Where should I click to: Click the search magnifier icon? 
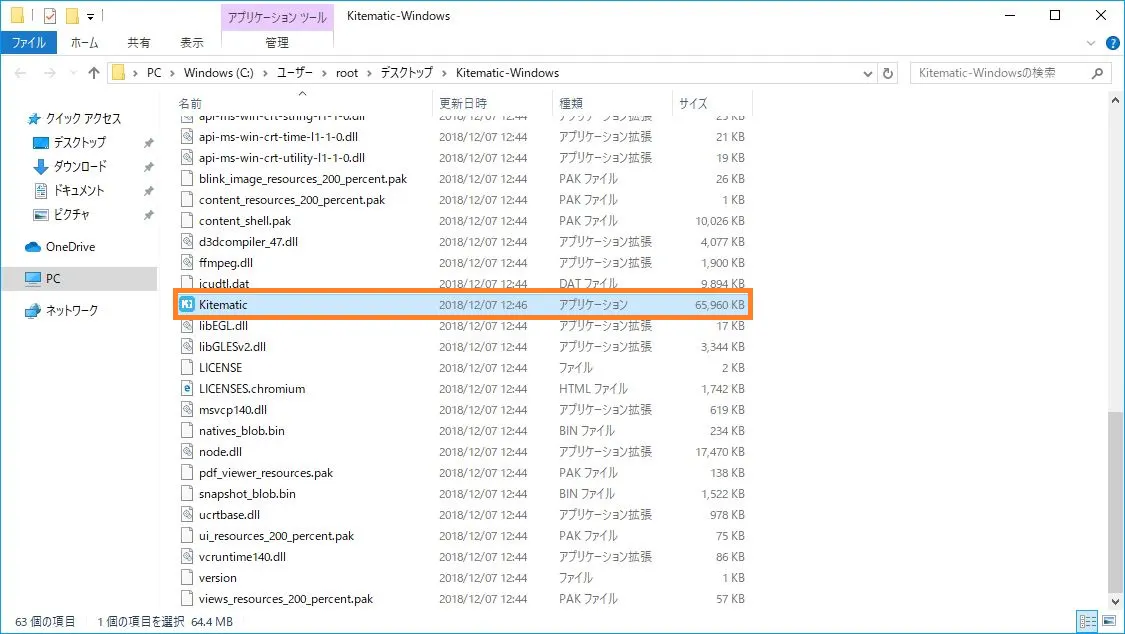click(x=1097, y=73)
